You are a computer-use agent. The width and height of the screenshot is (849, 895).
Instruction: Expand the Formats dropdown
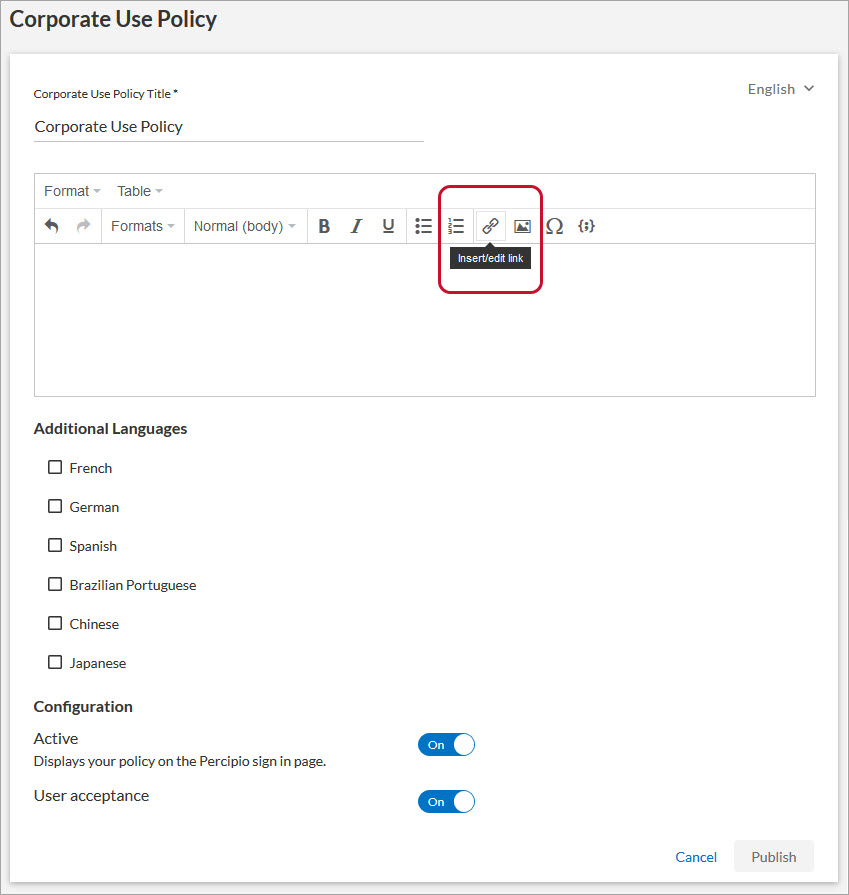pos(142,226)
